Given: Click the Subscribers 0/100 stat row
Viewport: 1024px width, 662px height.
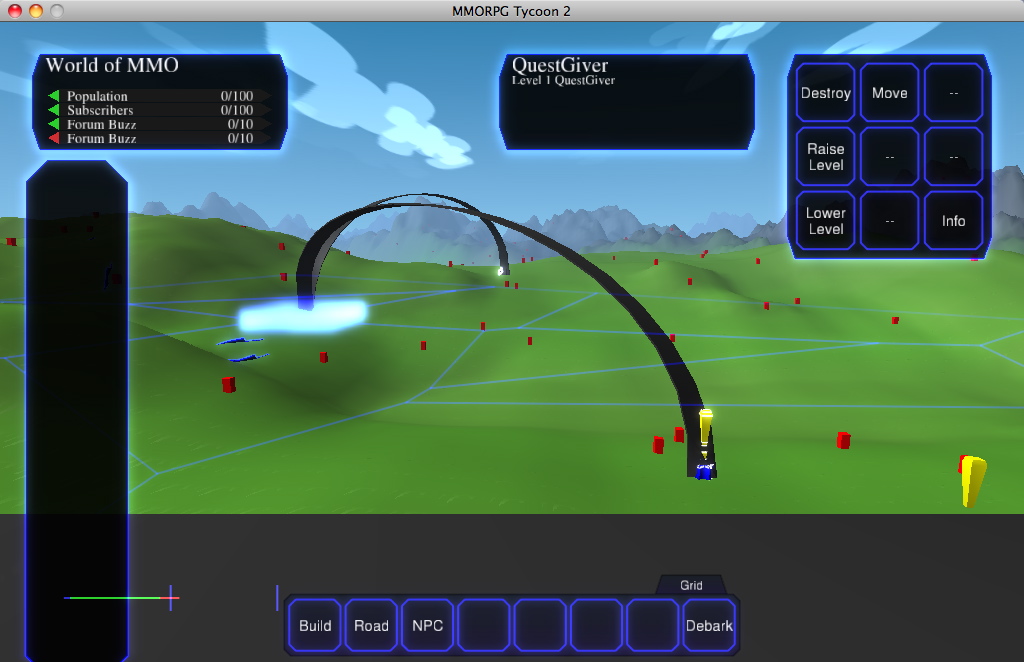Looking at the screenshot, I should click(159, 110).
